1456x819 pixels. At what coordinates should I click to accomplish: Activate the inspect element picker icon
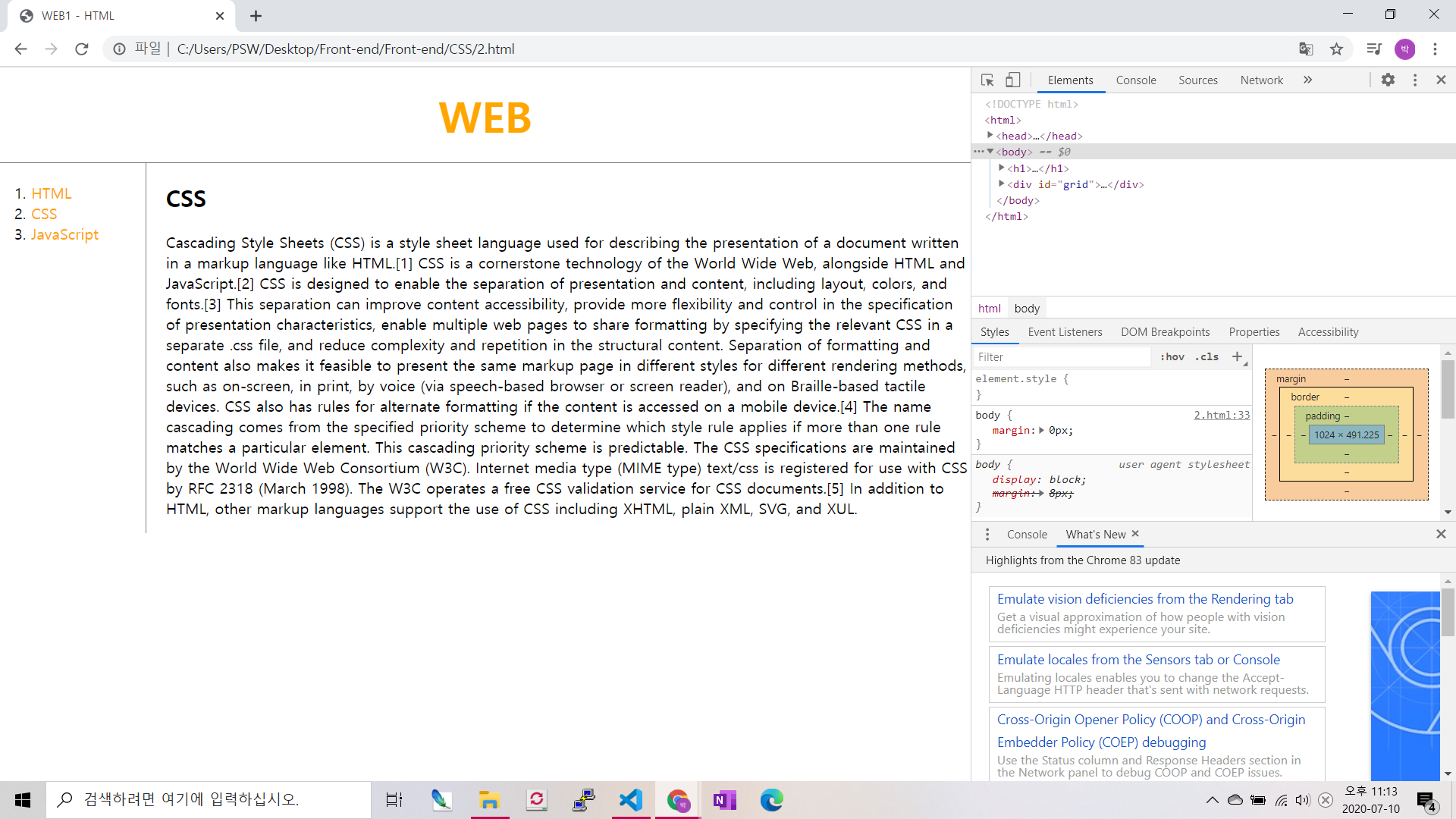point(987,80)
